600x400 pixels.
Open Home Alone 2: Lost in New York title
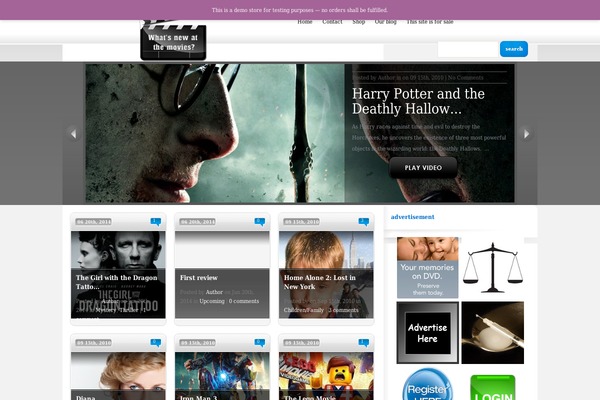pos(320,282)
